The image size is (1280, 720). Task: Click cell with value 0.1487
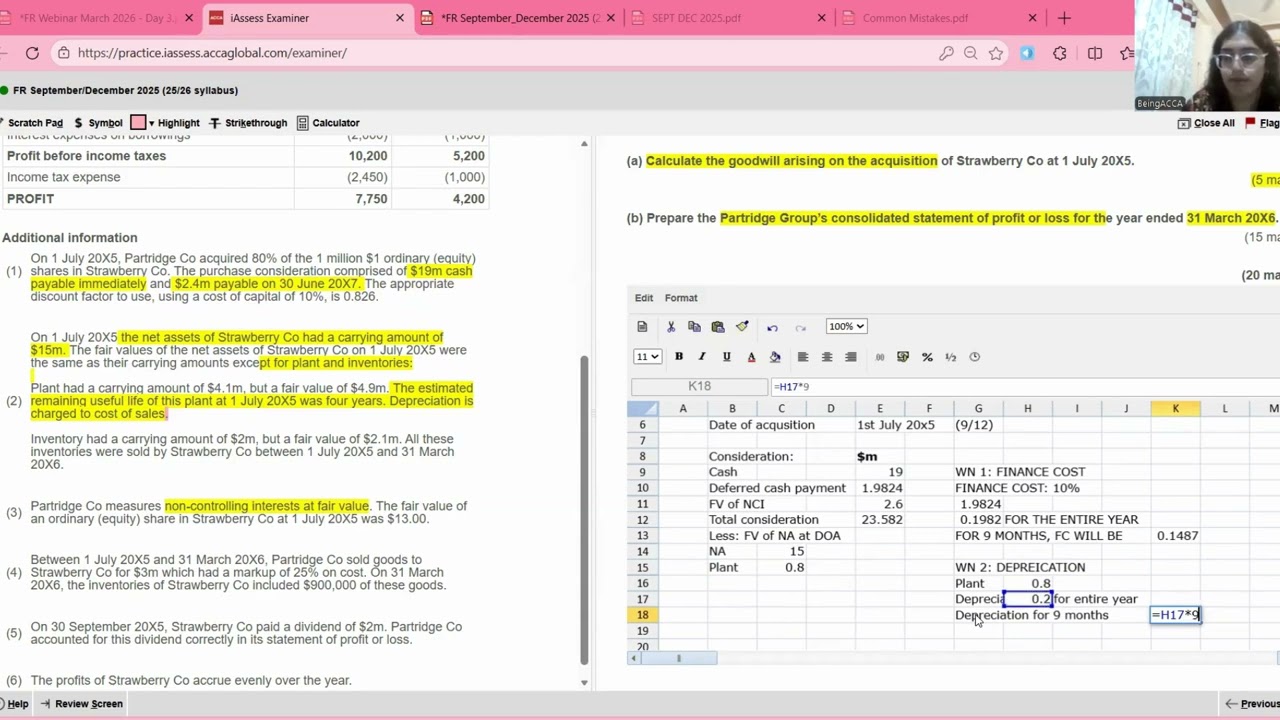(x=1176, y=536)
